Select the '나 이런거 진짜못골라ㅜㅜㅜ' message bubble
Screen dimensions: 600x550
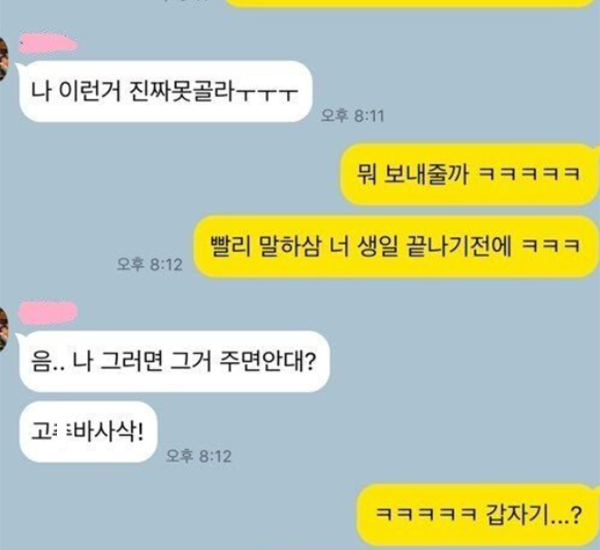click(x=165, y=91)
